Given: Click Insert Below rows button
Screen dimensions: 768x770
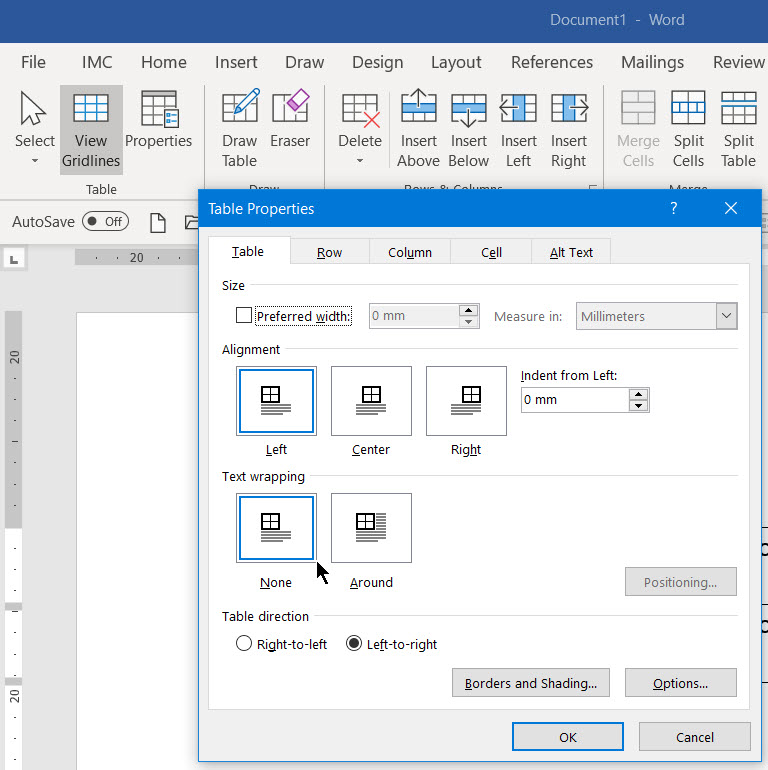Looking at the screenshot, I should point(468,130).
